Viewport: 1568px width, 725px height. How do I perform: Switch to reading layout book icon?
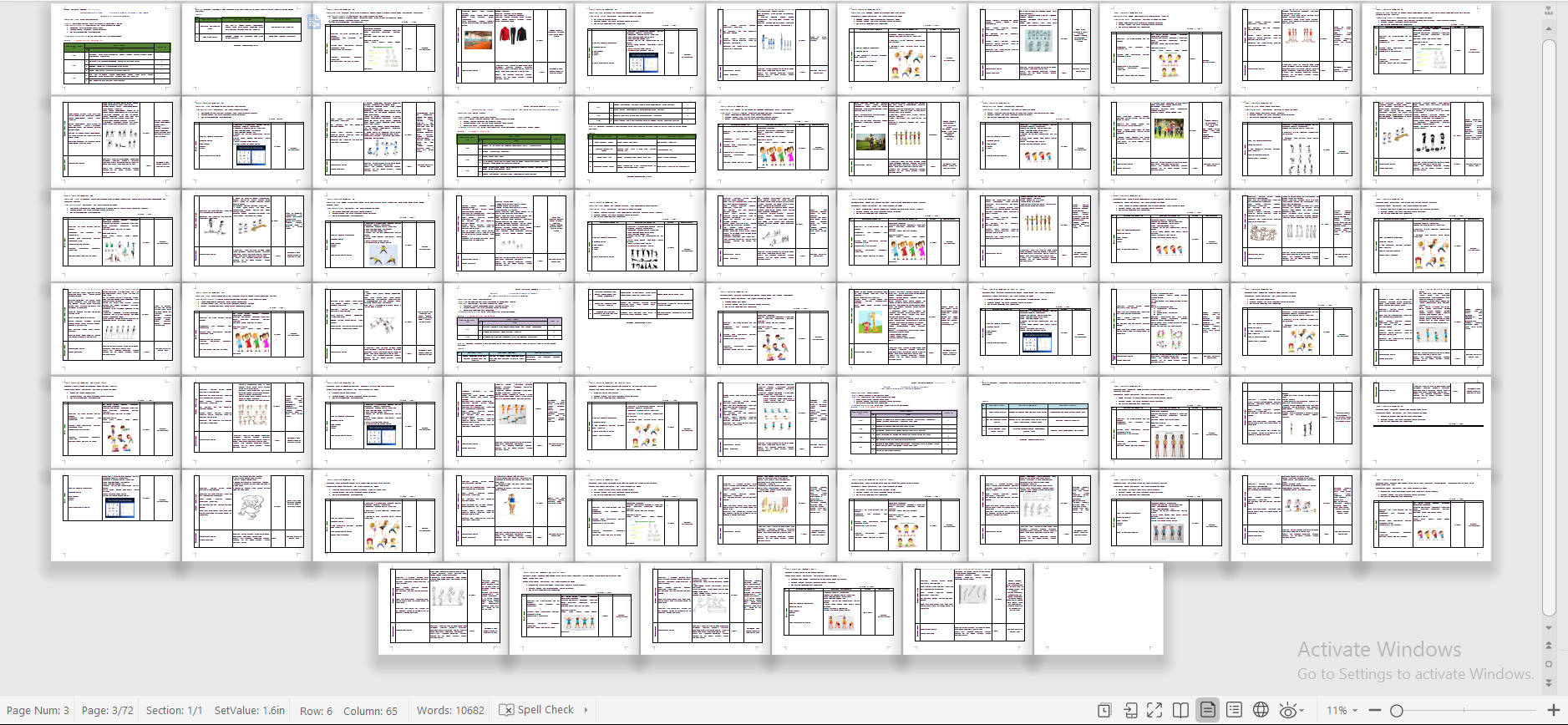pos(1180,711)
